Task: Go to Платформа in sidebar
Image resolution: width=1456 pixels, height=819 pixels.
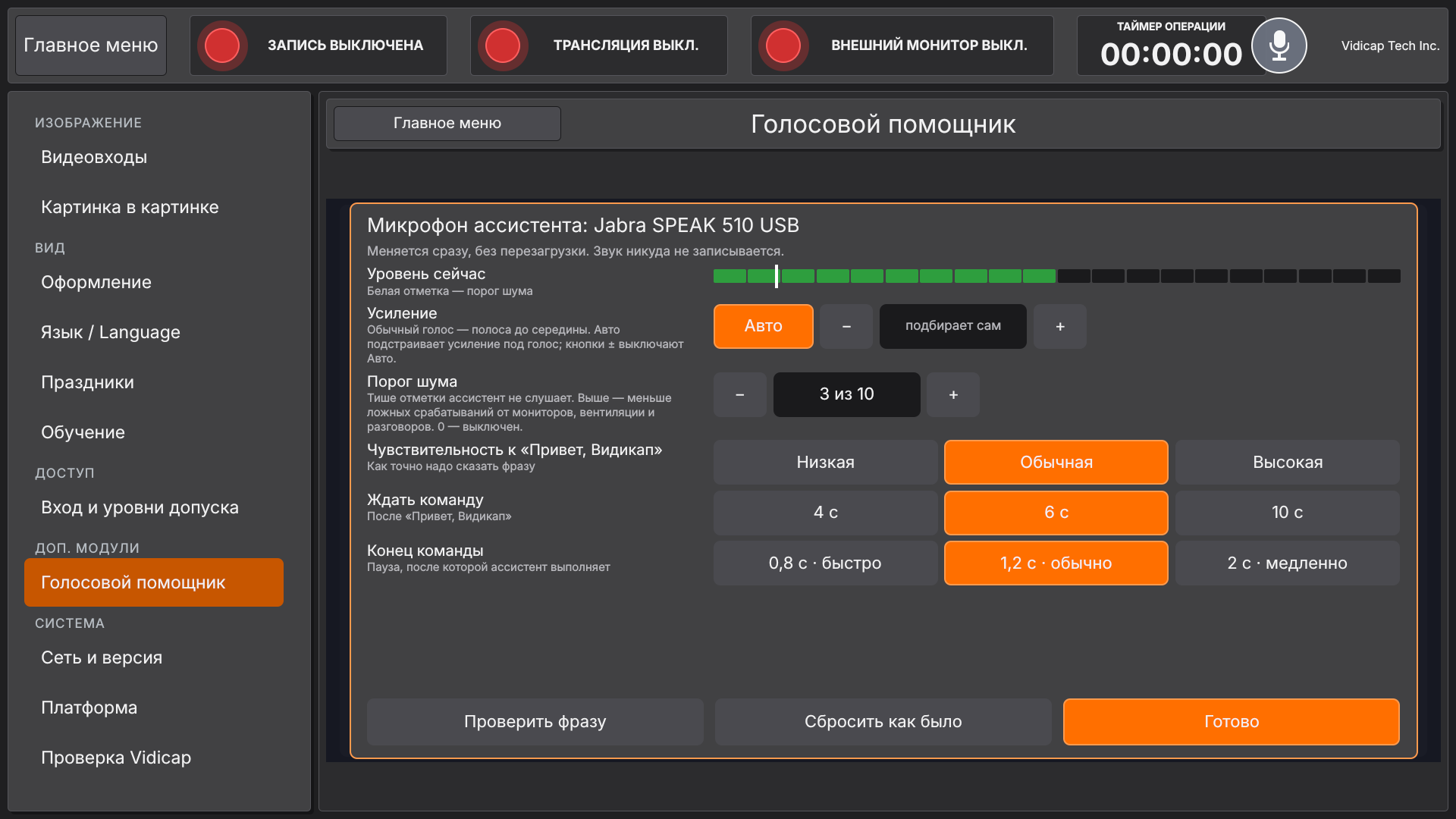Action: point(154,708)
